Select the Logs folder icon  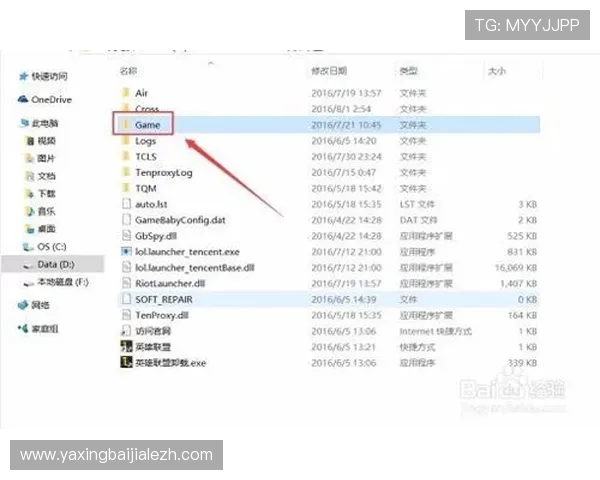click(x=126, y=140)
